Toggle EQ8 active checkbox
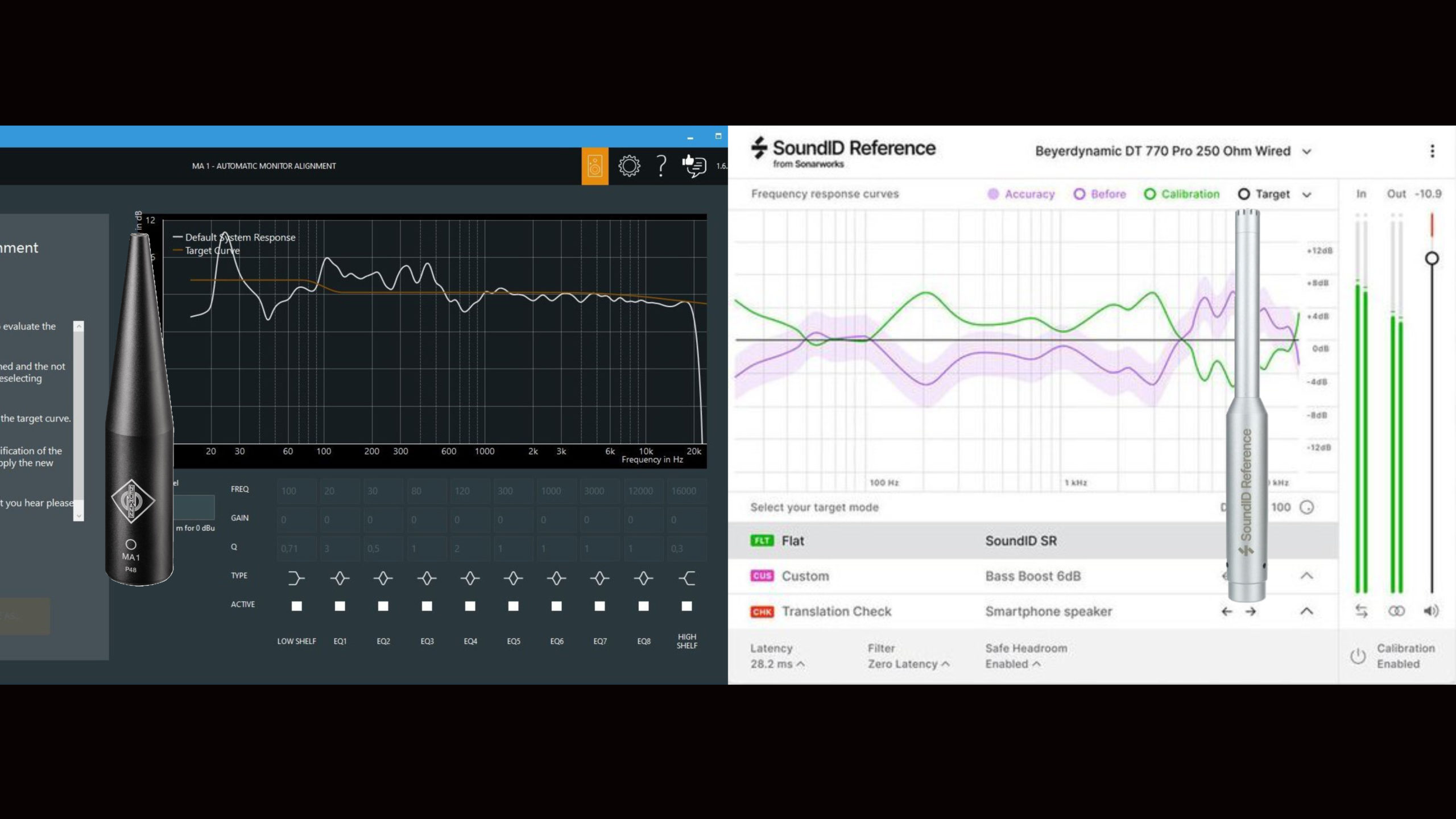 coord(643,606)
